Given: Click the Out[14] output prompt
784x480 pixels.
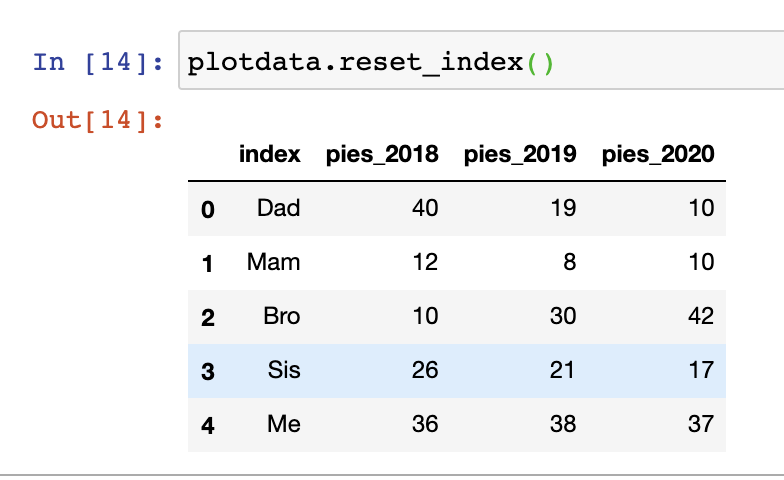Looking at the screenshot, I should click(98, 120).
